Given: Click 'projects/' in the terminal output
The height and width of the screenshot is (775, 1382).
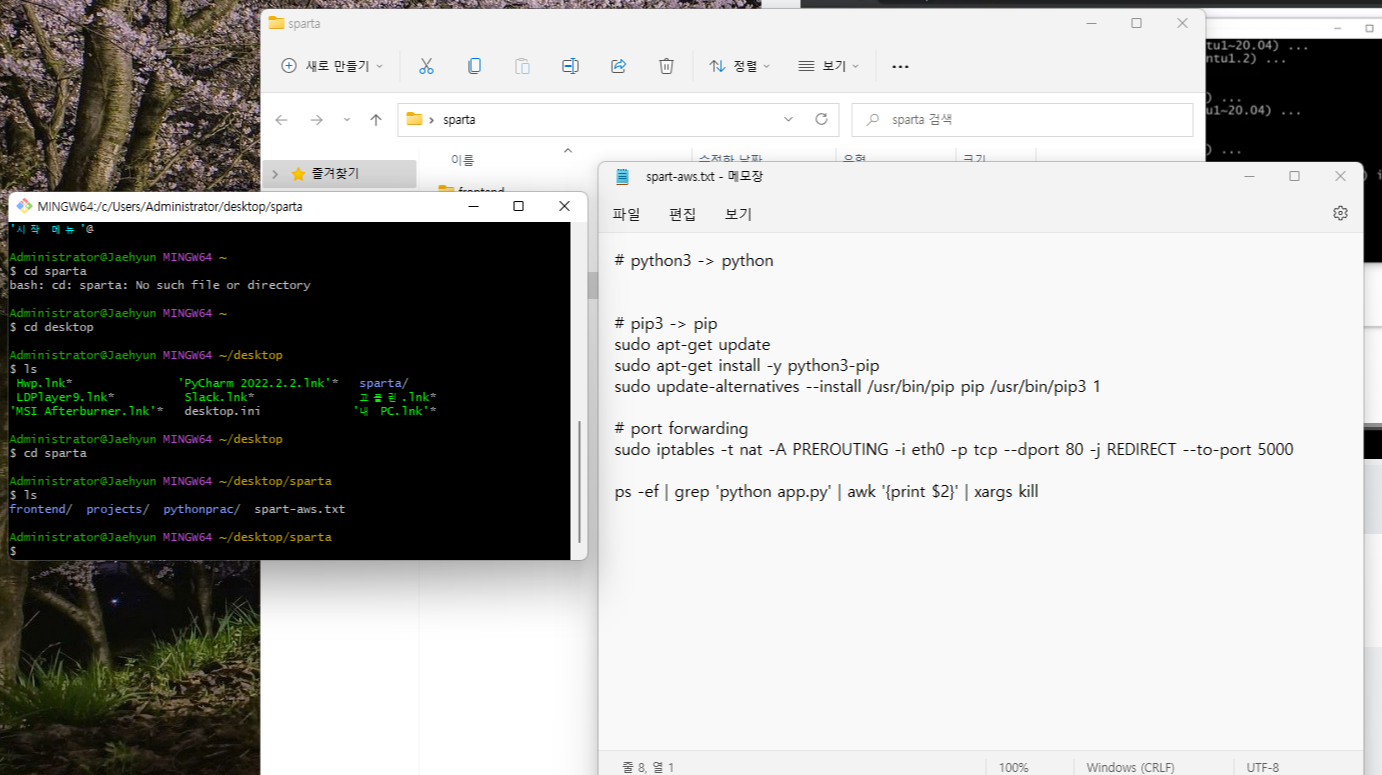Looking at the screenshot, I should [x=117, y=509].
